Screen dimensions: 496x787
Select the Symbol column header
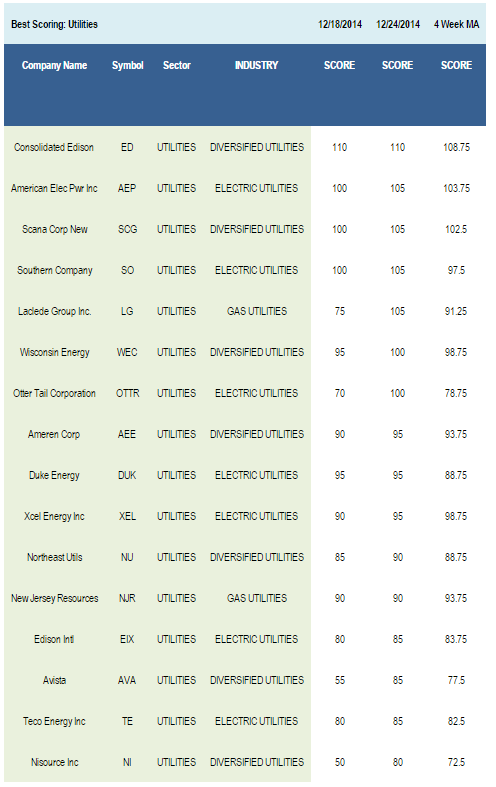(128, 65)
